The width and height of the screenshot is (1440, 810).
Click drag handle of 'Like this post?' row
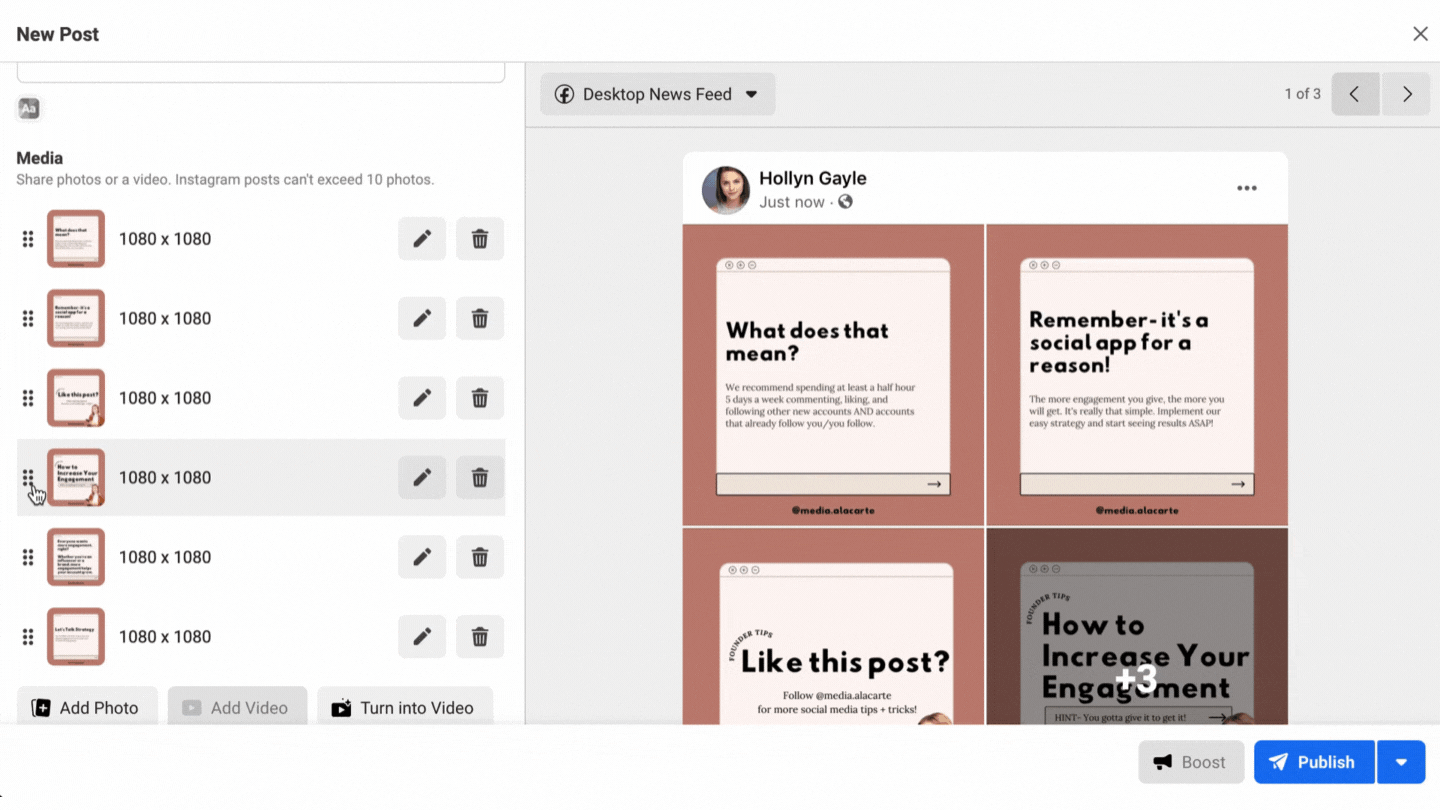point(28,398)
